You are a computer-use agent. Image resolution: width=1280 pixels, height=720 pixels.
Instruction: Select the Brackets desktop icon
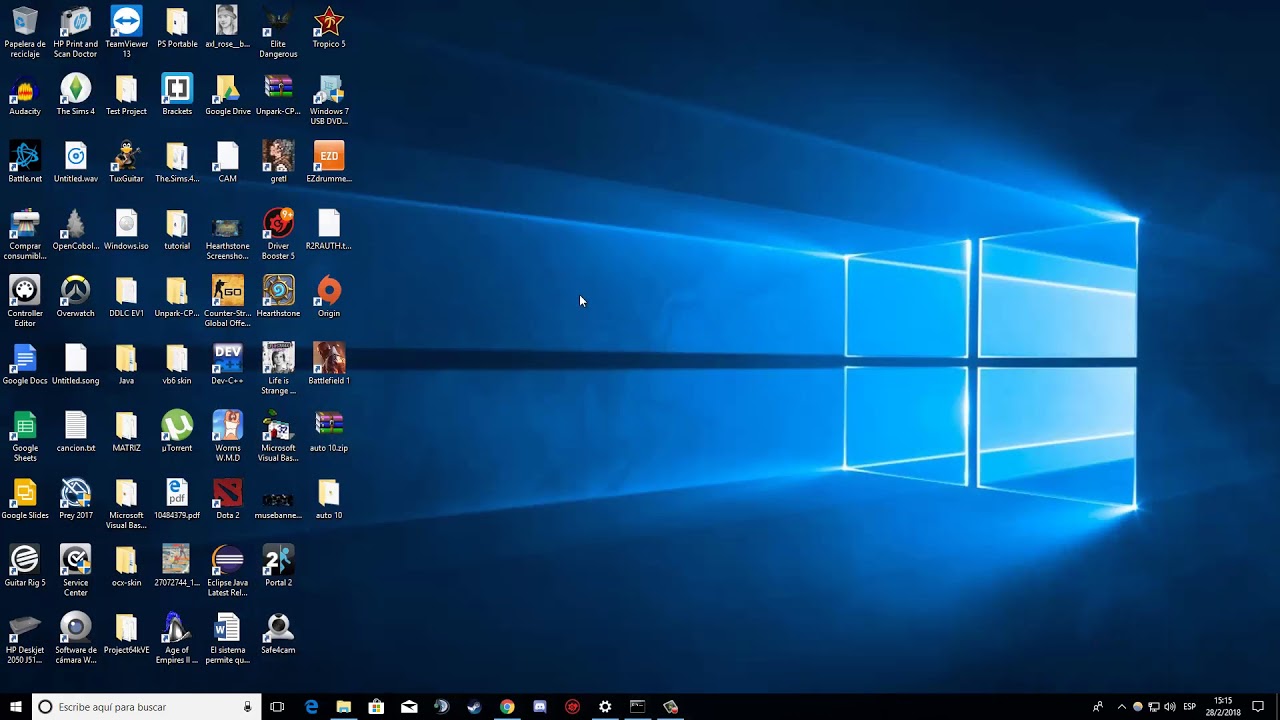[177, 95]
